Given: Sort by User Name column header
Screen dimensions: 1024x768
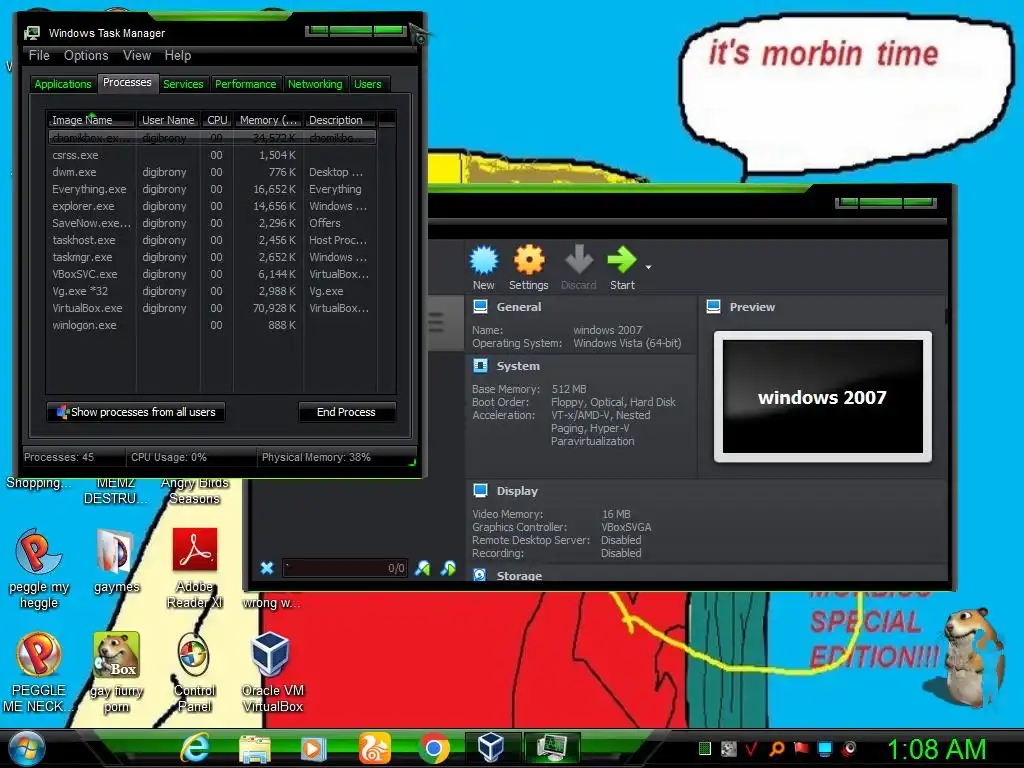Looking at the screenshot, I should point(168,120).
